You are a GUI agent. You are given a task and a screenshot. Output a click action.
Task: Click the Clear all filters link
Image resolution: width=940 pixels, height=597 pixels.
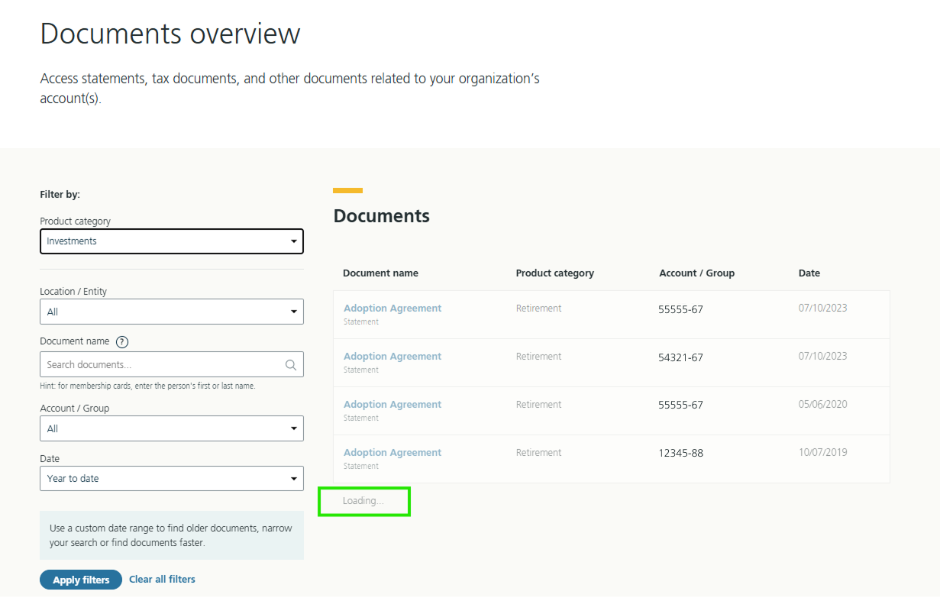click(x=162, y=579)
